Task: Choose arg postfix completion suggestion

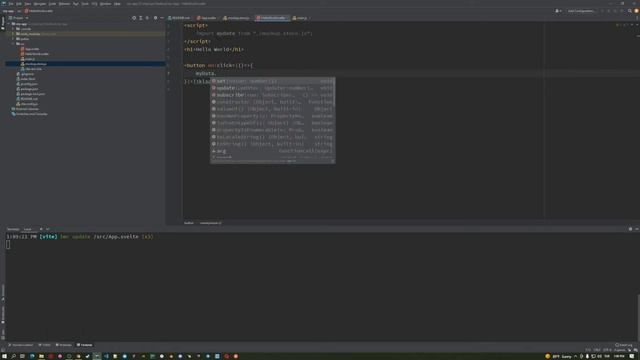Action: (x=272, y=151)
